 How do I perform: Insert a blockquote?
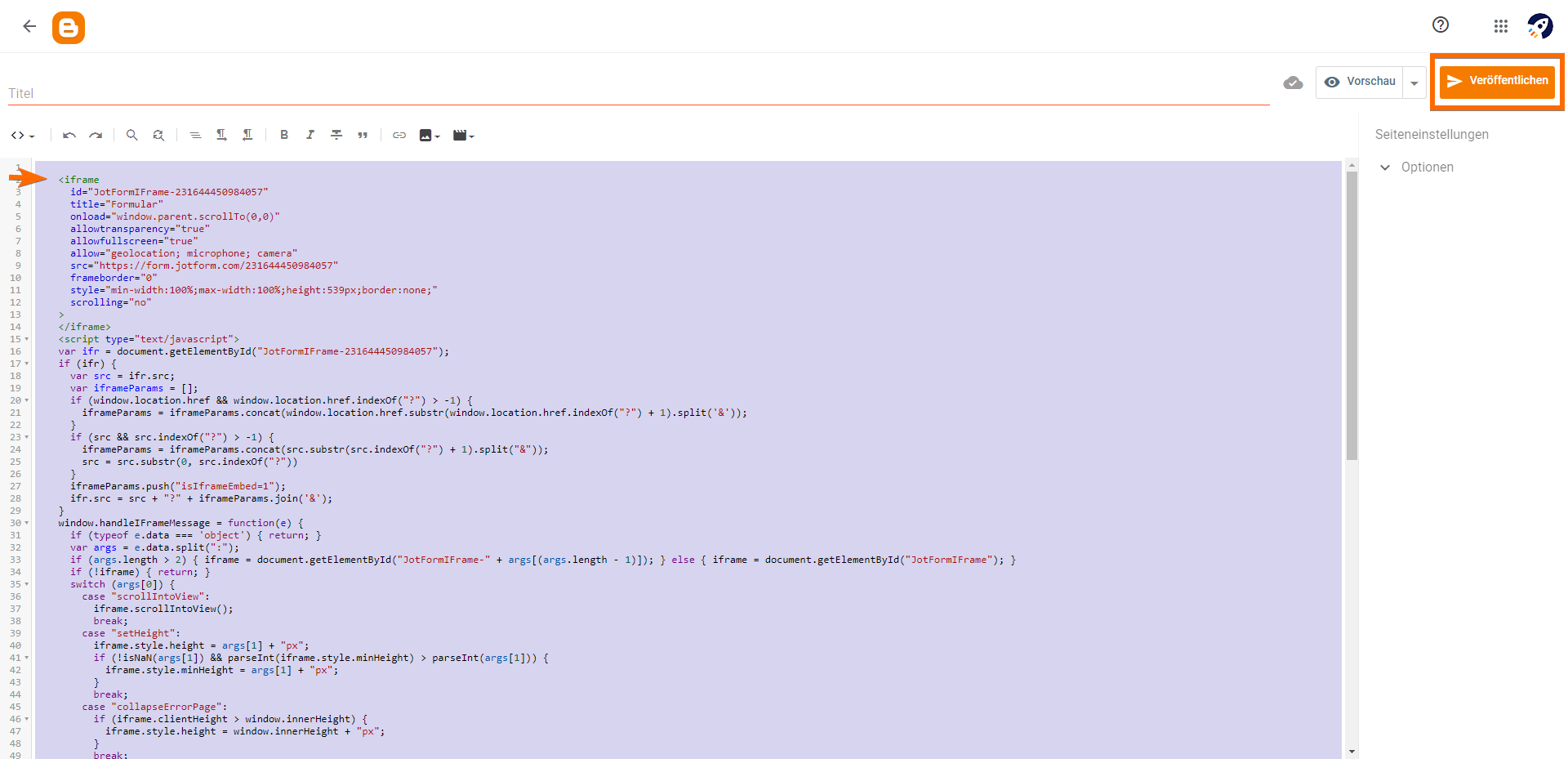point(363,136)
